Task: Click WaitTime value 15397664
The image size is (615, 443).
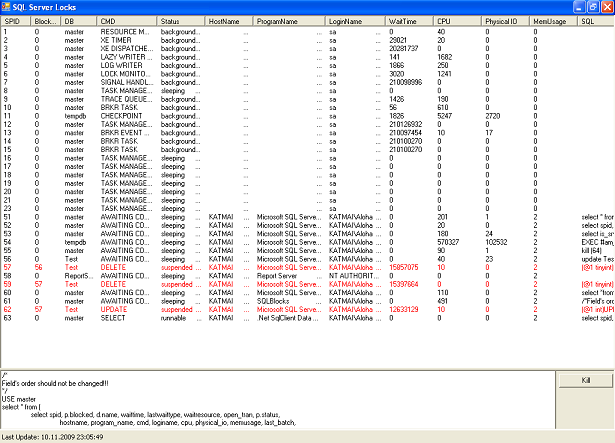Action: tap(404, 284)
